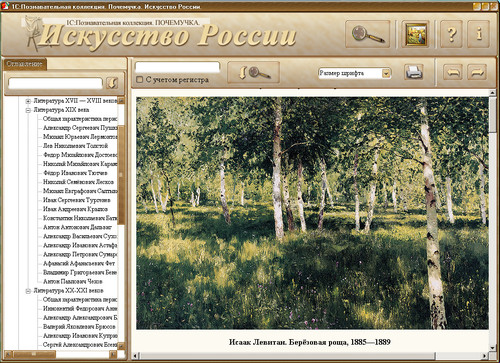Open 'Иван Сергеевич Тургенев' entry

coord(77,200)
